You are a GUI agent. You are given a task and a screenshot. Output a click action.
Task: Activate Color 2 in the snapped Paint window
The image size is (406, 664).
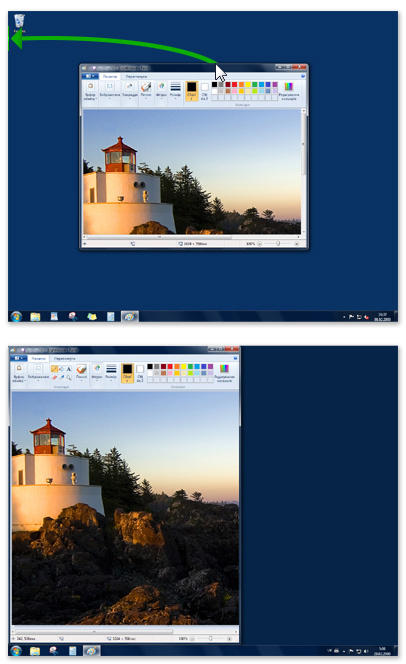click(140, 373)
